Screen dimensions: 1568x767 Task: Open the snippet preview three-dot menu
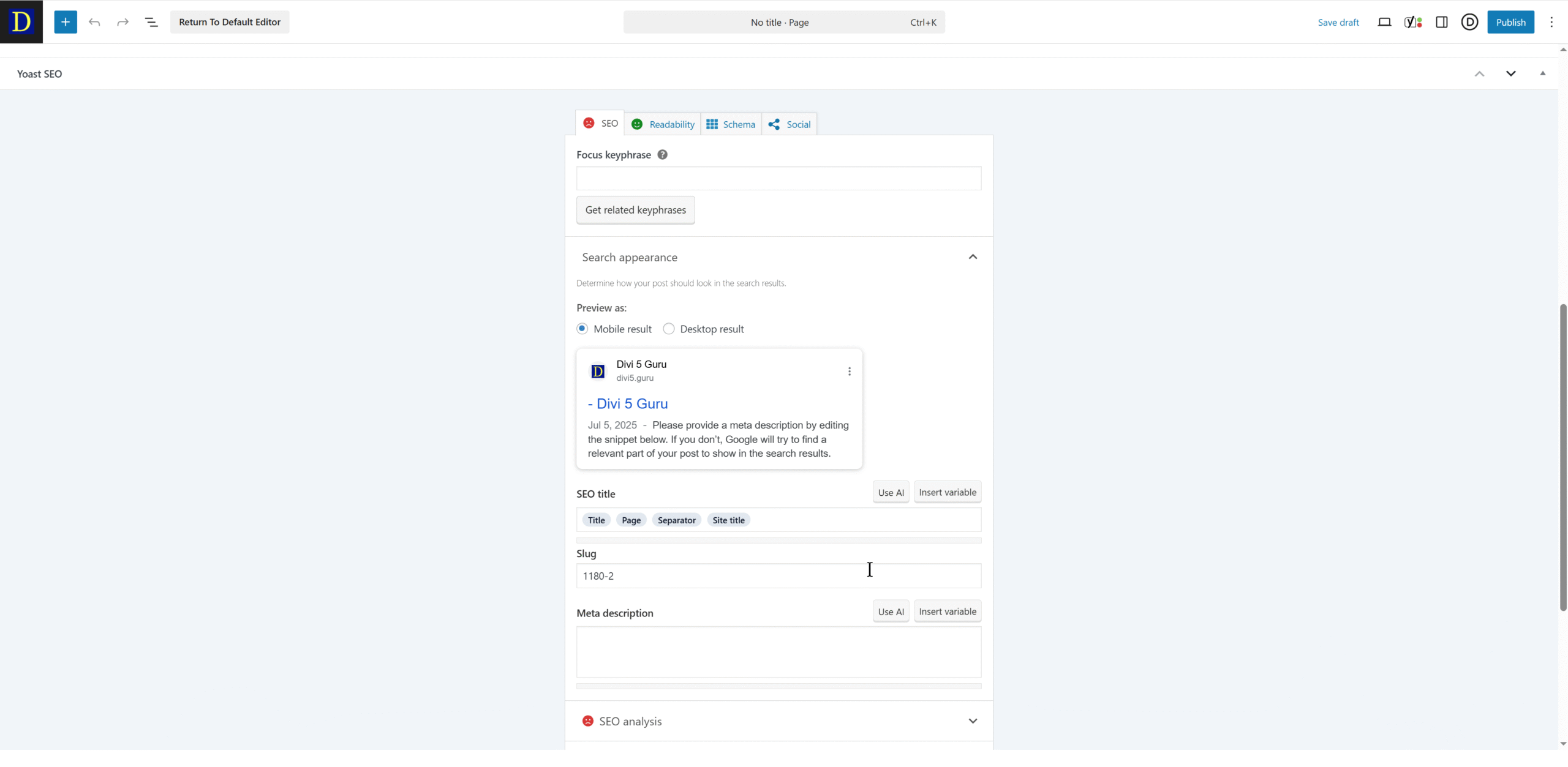[x=850, y=372]
